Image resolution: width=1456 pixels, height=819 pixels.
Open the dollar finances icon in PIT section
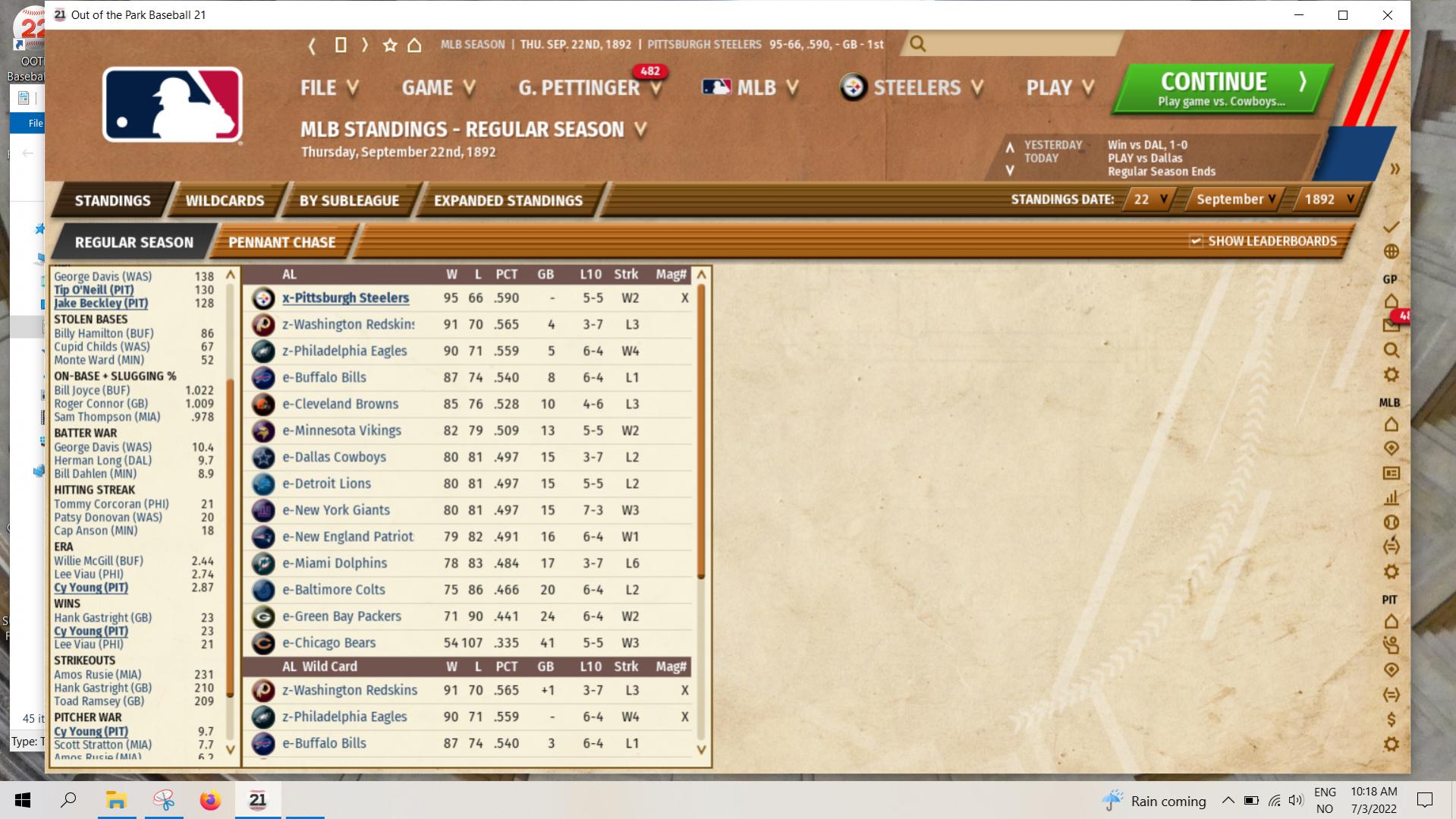click(x=1391, y=719)
